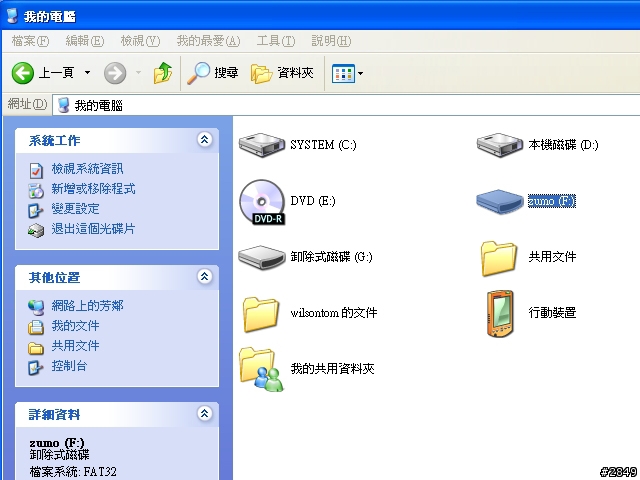Click the 詳細資料 panel header
The height and width of the screenshot is (480, 640).
tap(117, 415)
